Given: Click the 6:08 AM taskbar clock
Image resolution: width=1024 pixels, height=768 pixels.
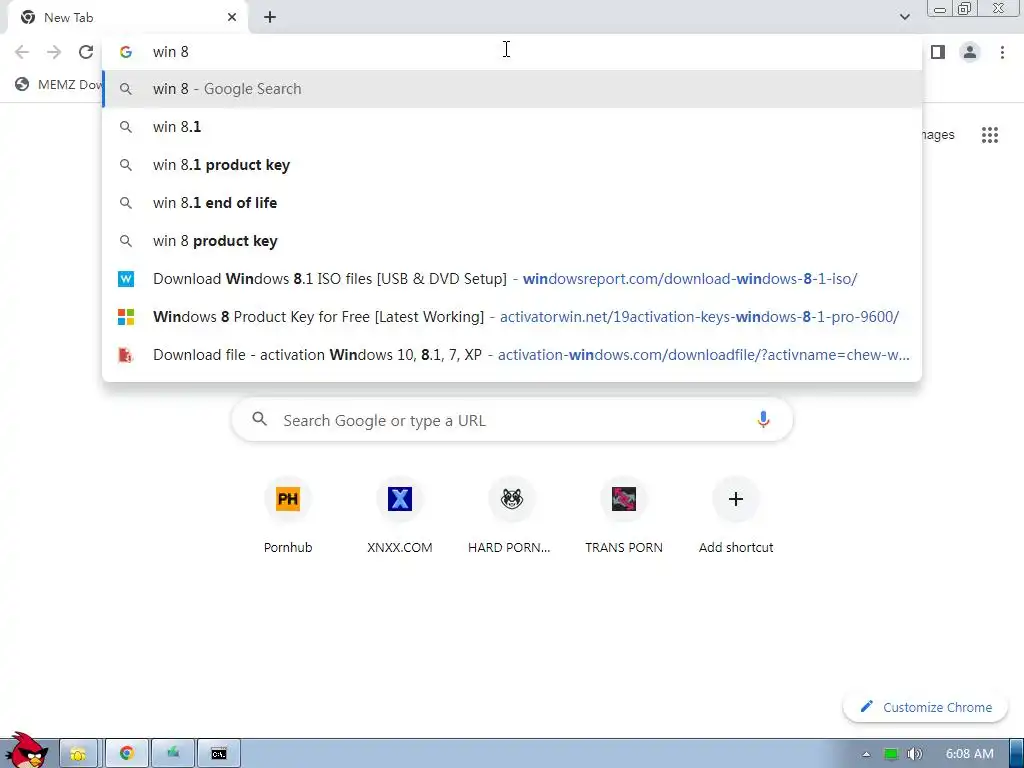Looking at the screenshot, I should coord(969,754).
